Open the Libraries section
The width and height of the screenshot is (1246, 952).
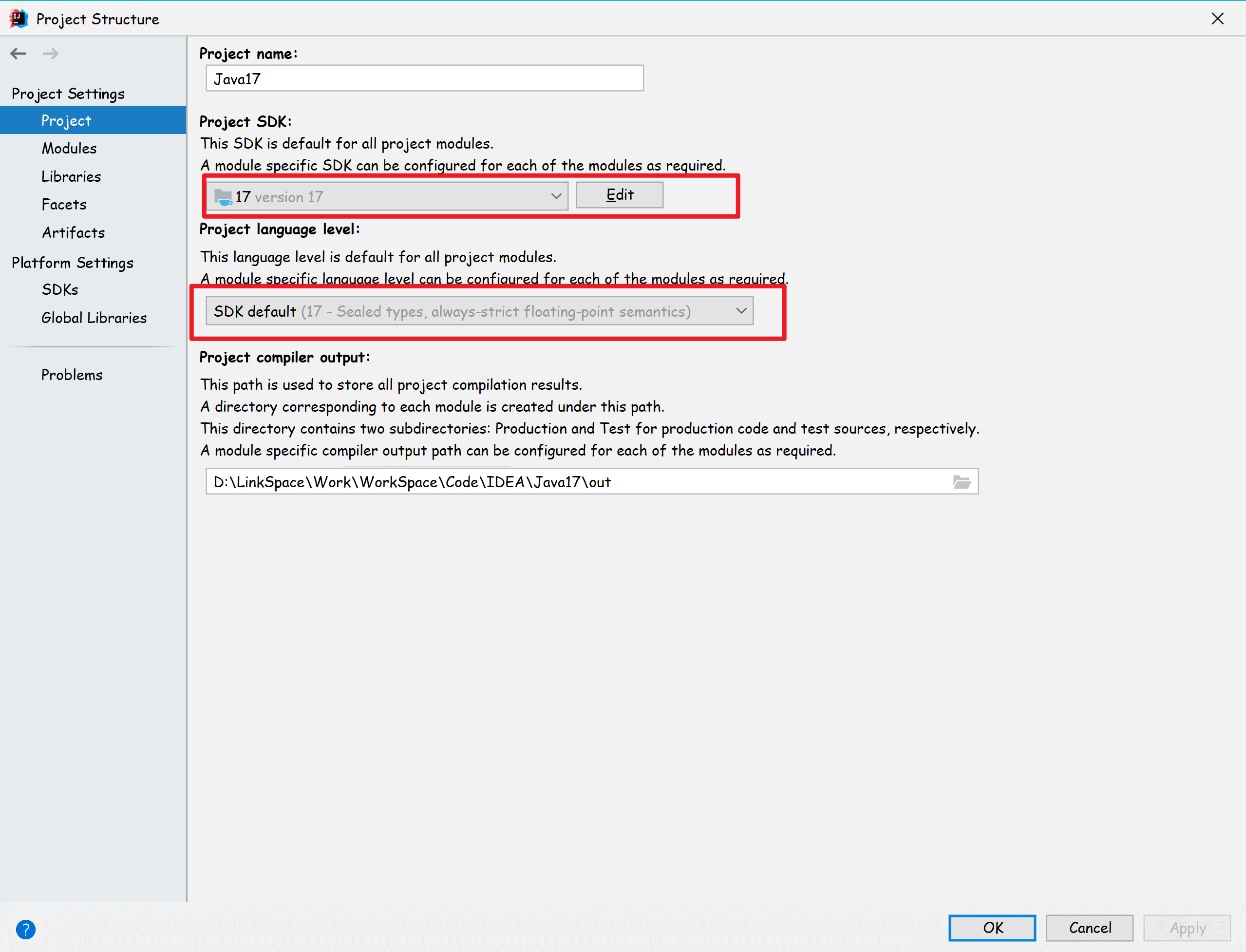coord(71,177)
